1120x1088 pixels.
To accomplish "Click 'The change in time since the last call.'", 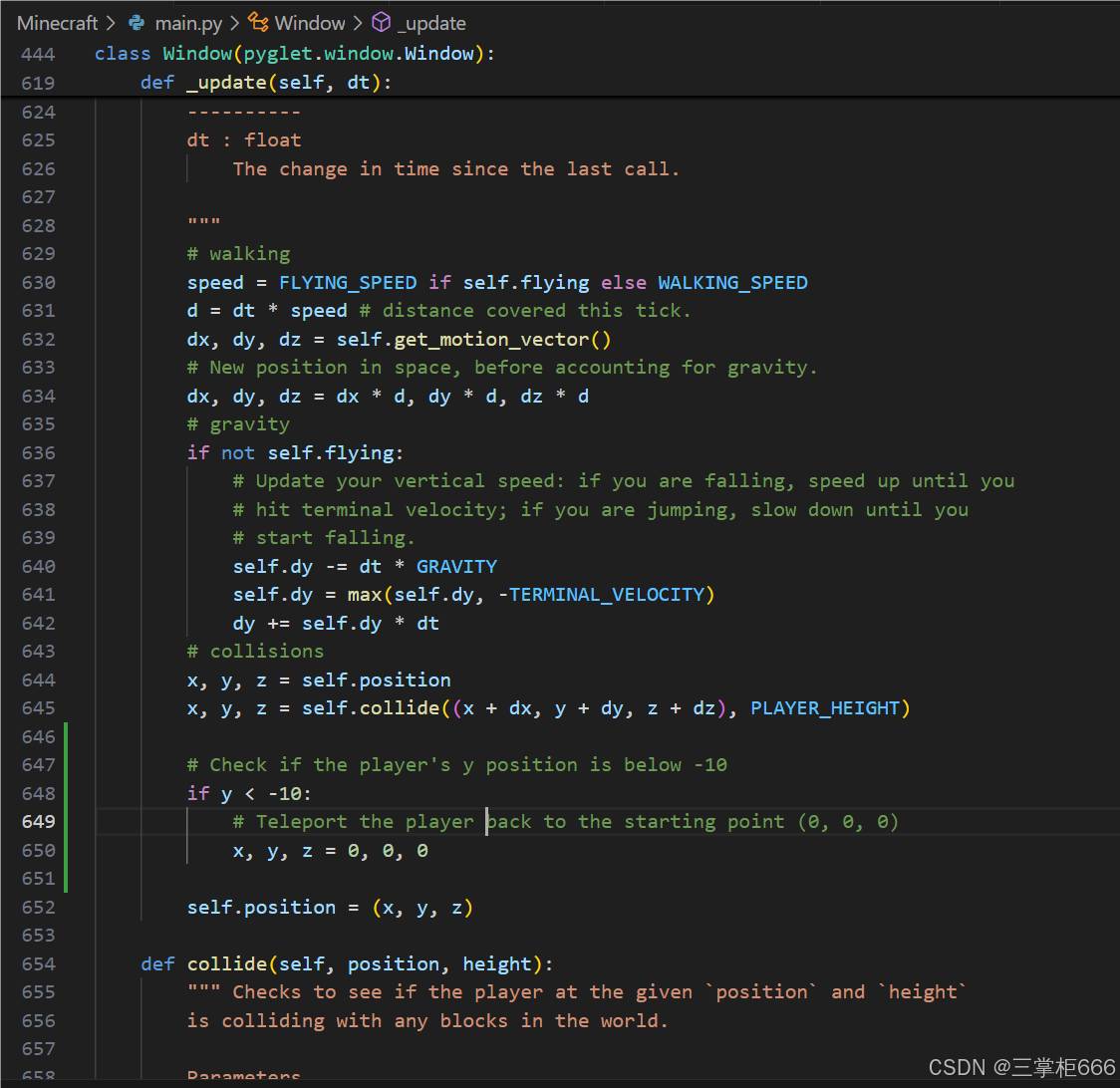I will [x=455, y=169].
